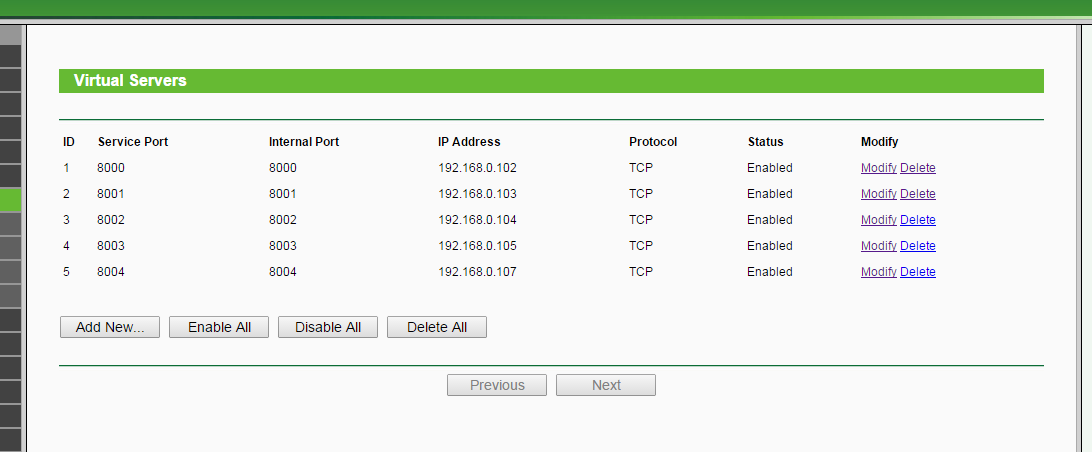1092x452 pixels.
Task: Select the IP address 192.168.0.103 cell
Action: (x=477, y=194)
